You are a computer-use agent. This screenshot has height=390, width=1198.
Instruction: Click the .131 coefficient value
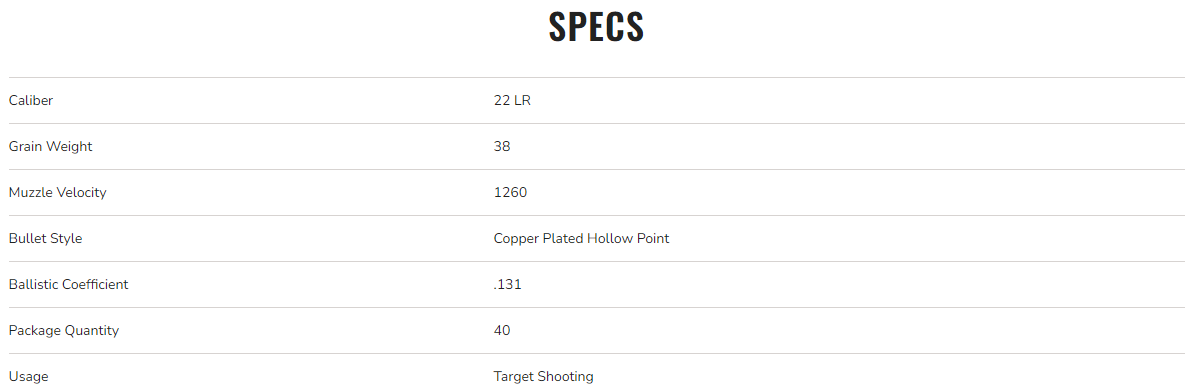click(x=507, y=284)
